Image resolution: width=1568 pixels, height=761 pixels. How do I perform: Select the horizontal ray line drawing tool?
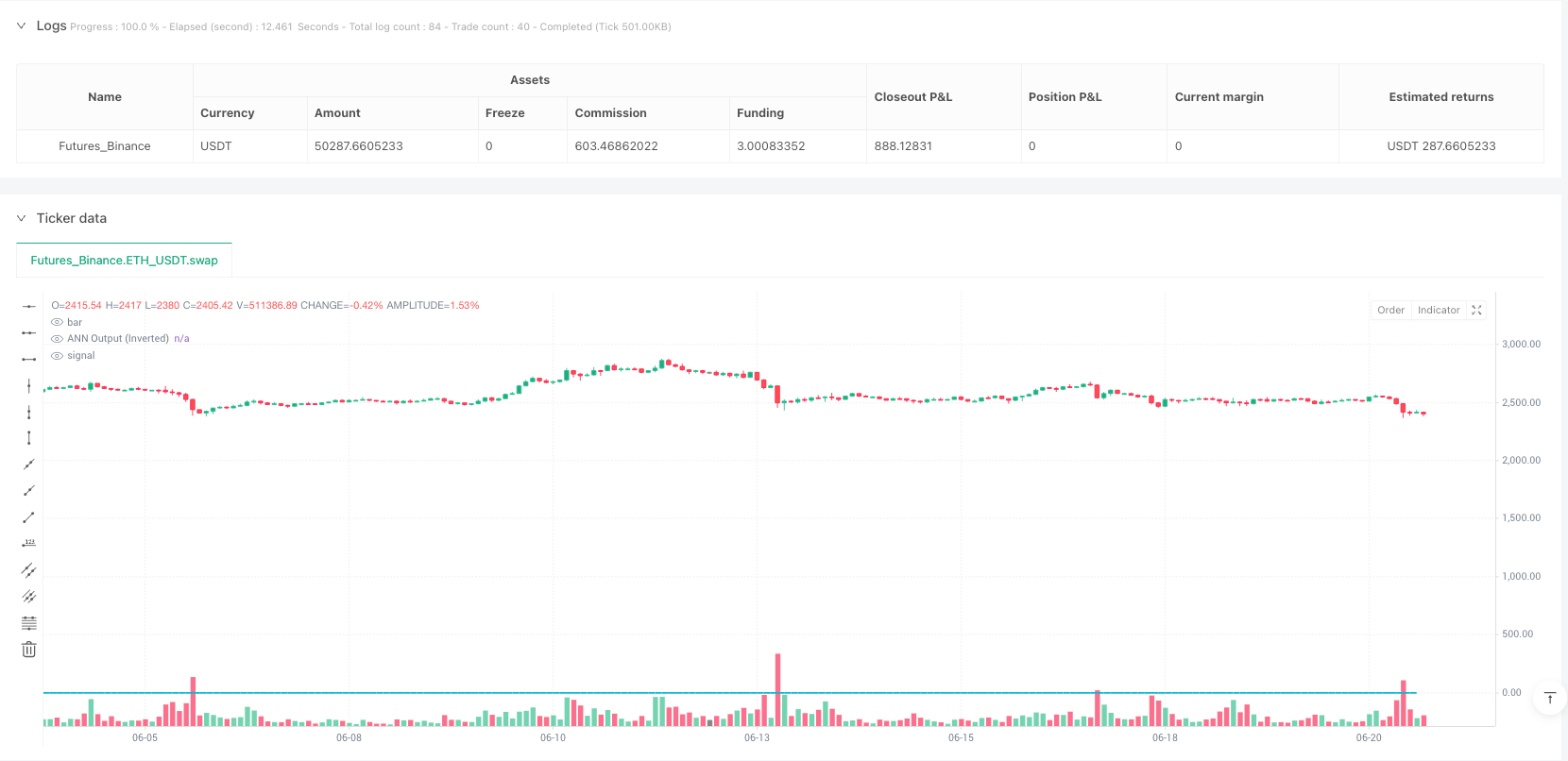pos(29,332)
